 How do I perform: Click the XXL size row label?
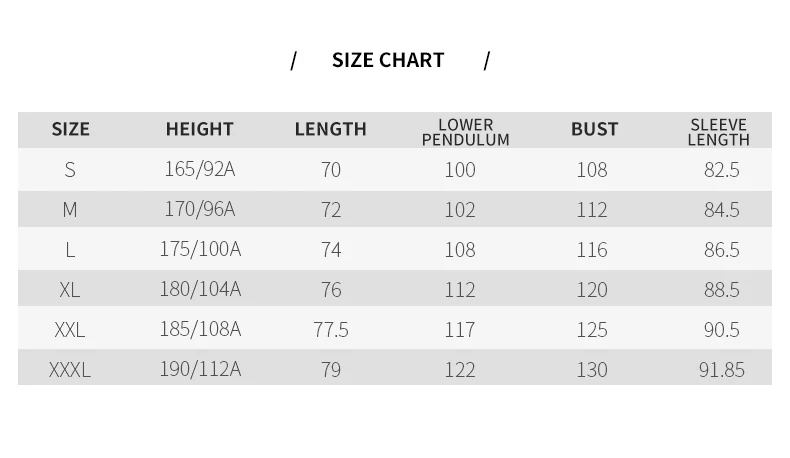70,330
